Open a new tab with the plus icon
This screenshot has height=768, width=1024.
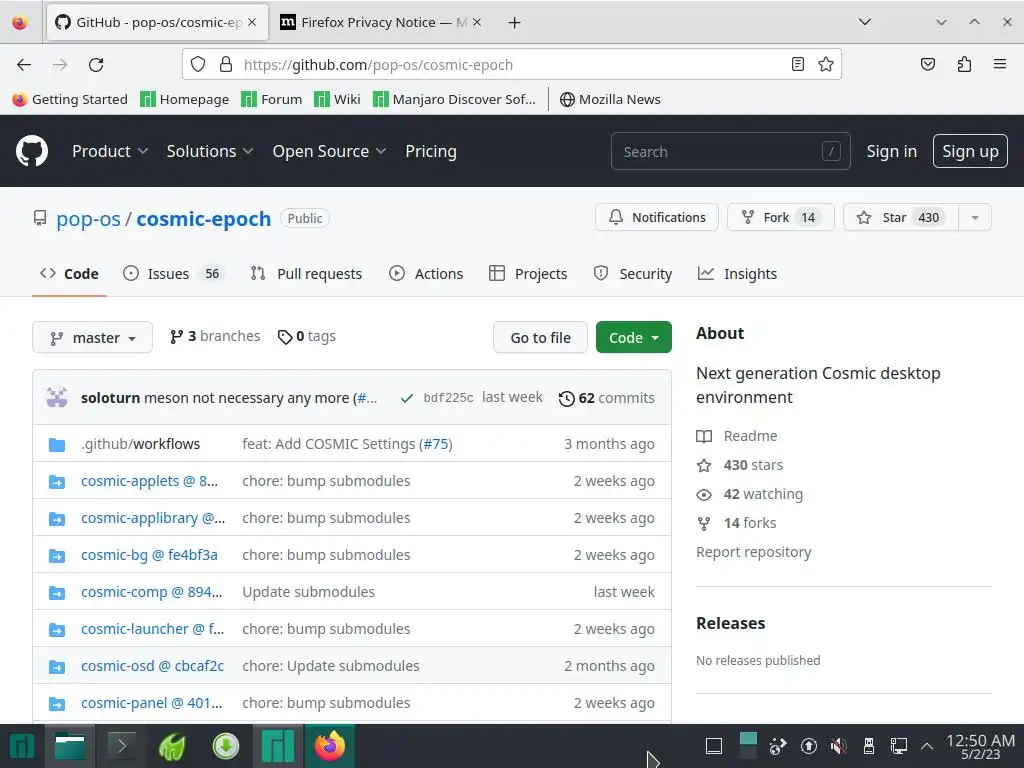(x=515, y=23)
